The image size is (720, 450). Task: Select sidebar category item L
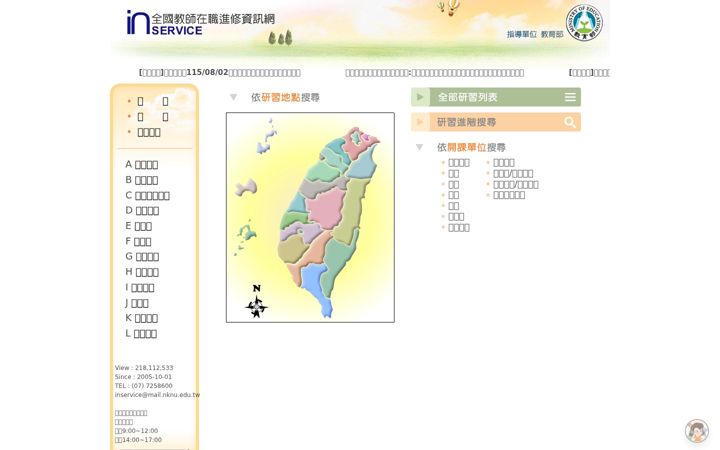tap(141, 334)
